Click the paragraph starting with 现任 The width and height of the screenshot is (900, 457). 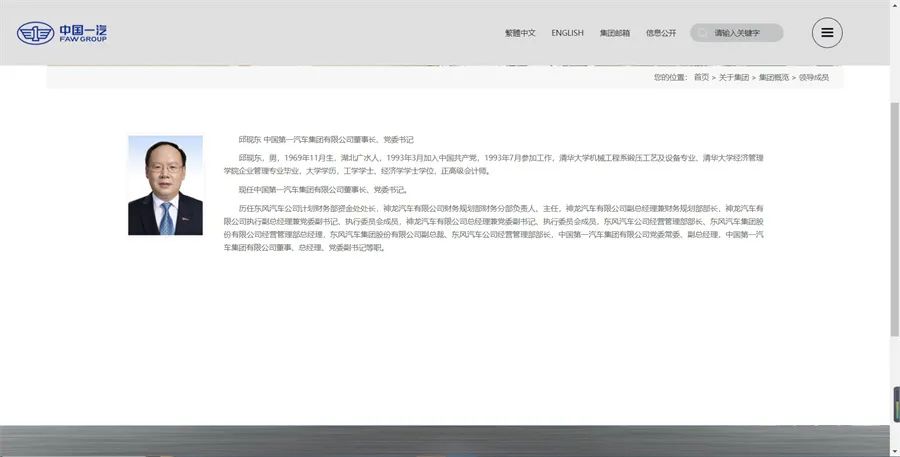(322, 189)
